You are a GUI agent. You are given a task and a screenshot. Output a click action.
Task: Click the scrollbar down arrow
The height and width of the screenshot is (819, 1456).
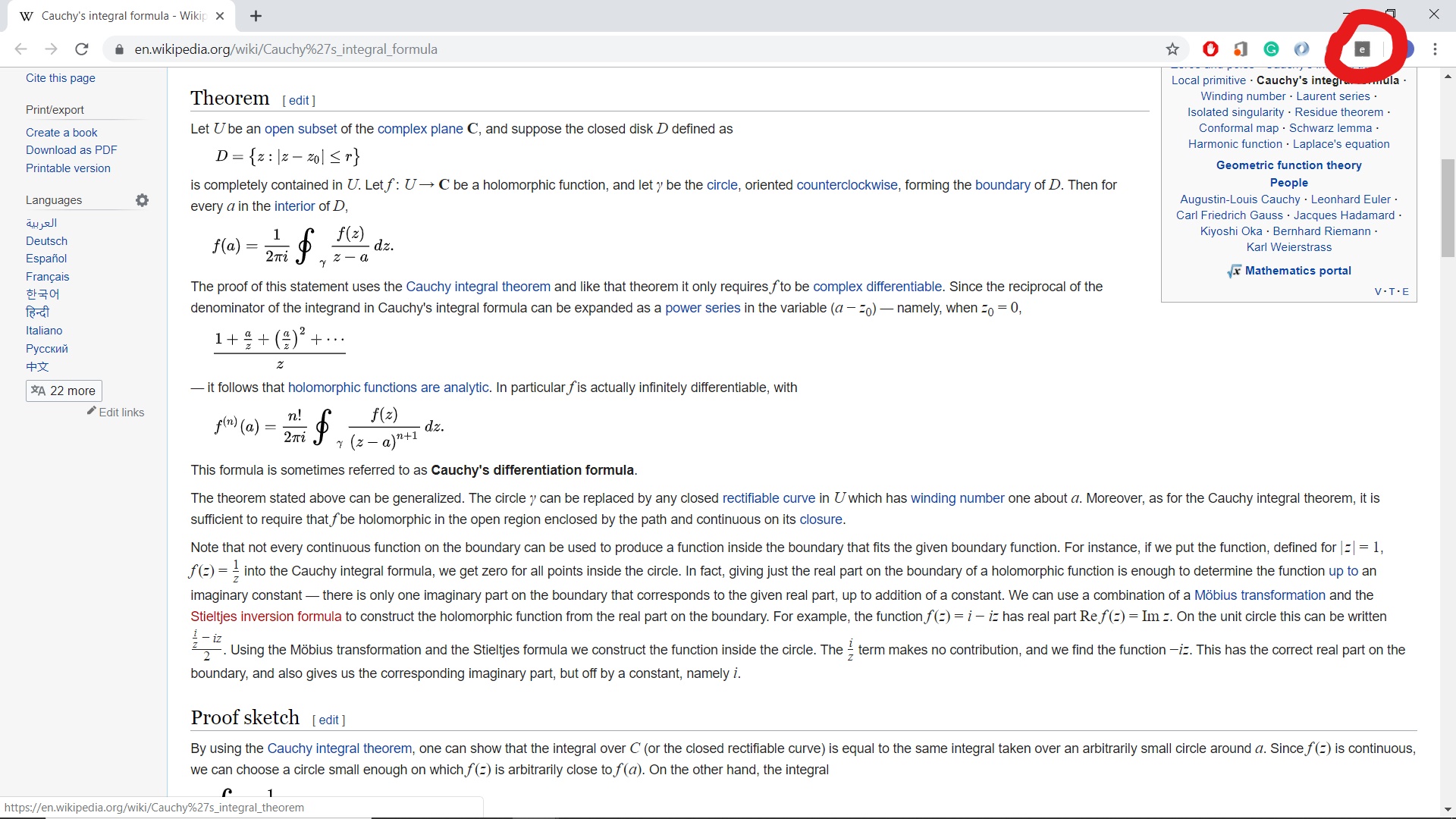(x=1448, y=809)
